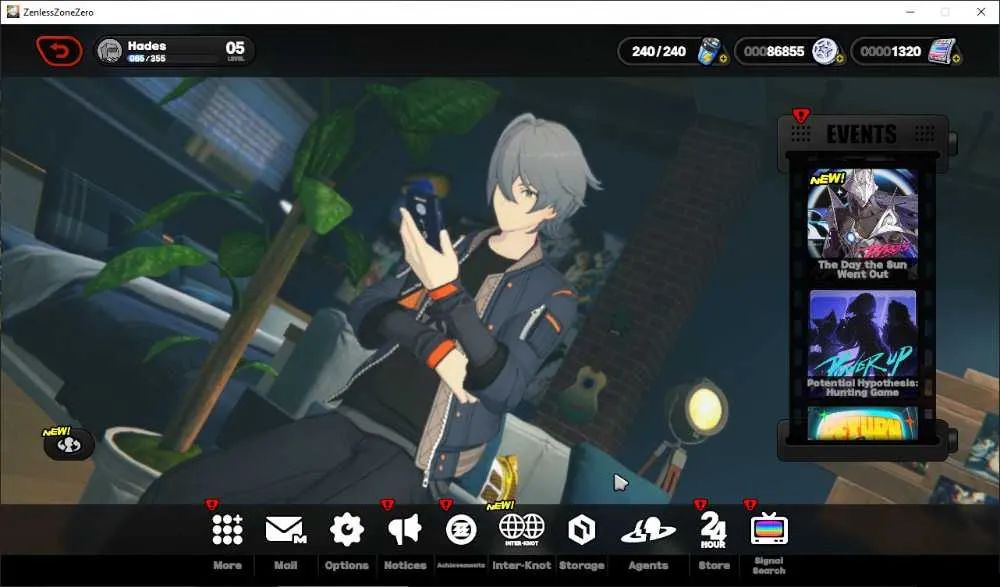The width and height of the screenshot is (1000, 587).
Task: Click the red back arrow button
Action: [59, 51]
